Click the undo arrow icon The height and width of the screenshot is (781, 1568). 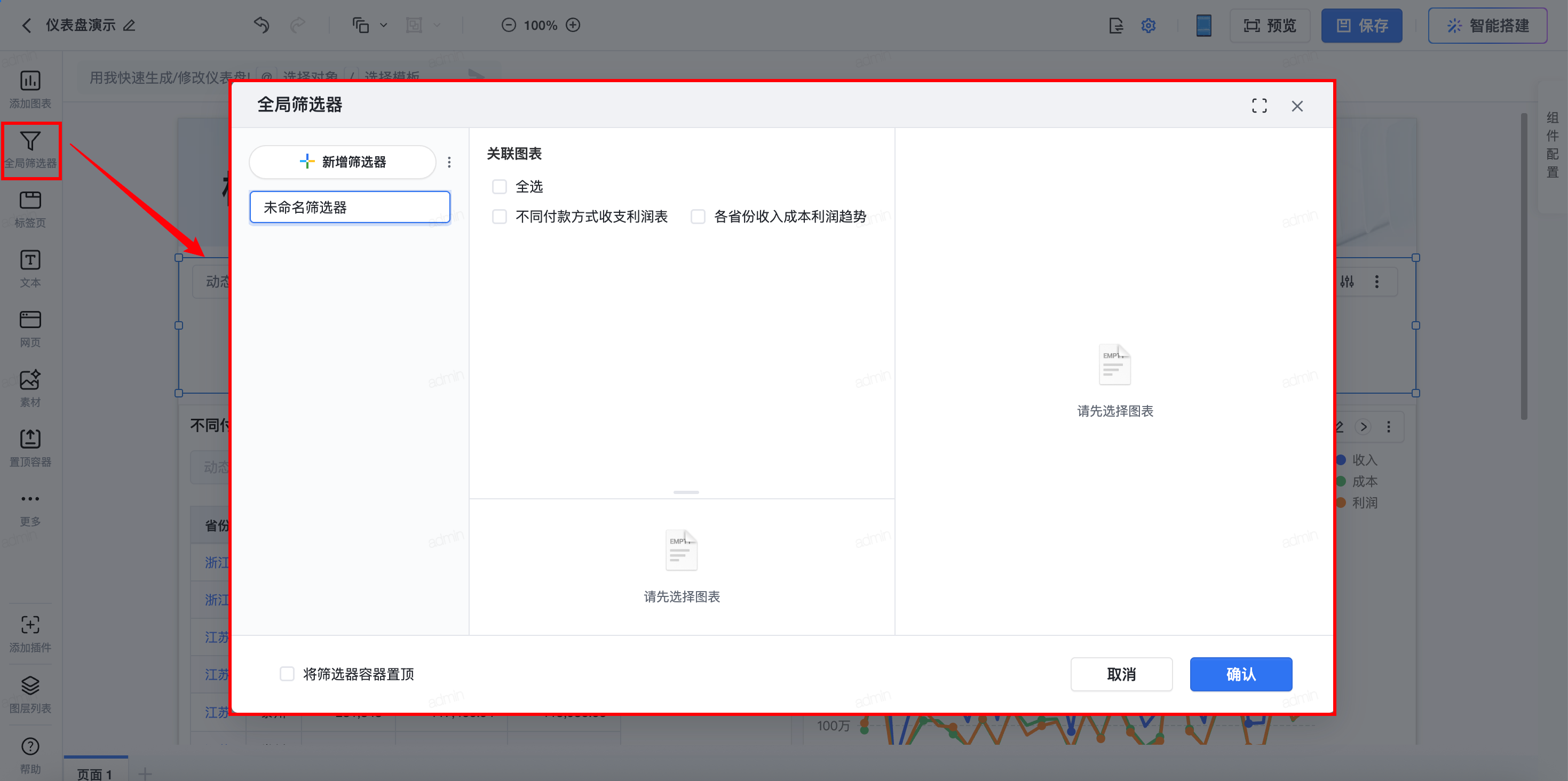coord(261,25)
